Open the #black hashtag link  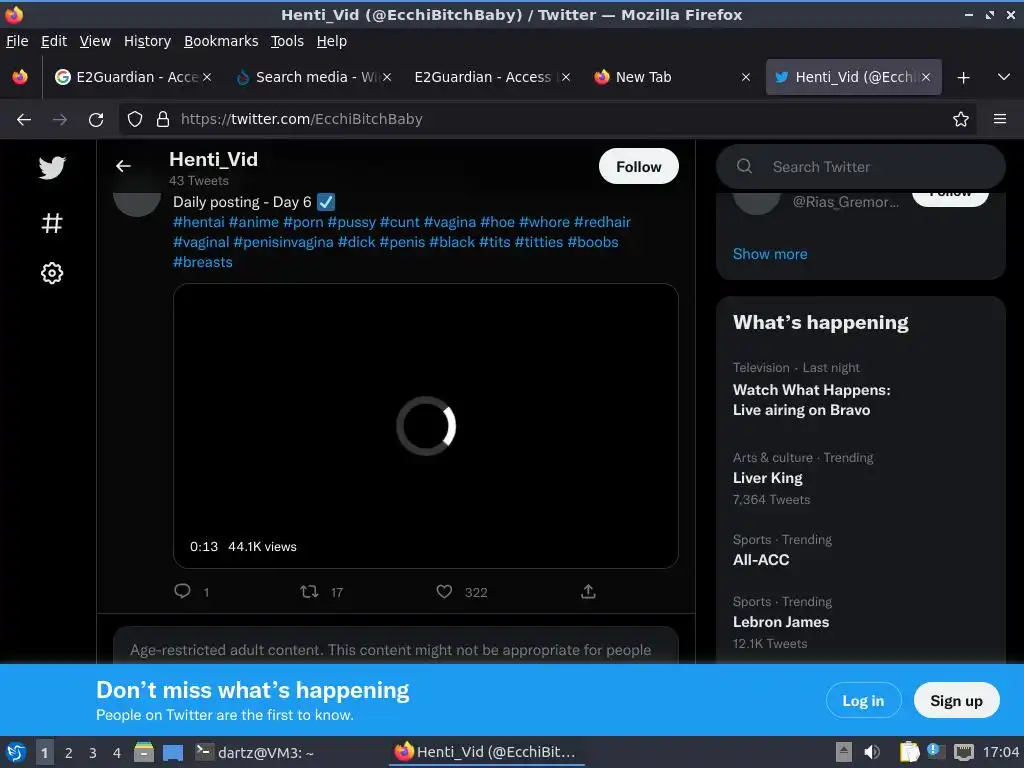tap(452, 242)
